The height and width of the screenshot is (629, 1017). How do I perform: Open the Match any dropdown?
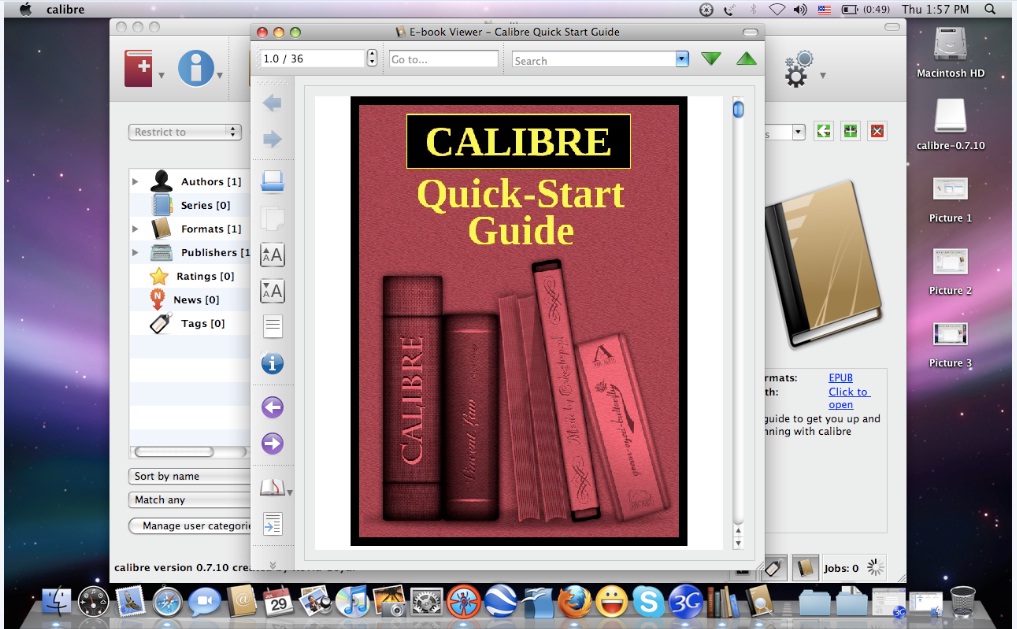(189, 500)
